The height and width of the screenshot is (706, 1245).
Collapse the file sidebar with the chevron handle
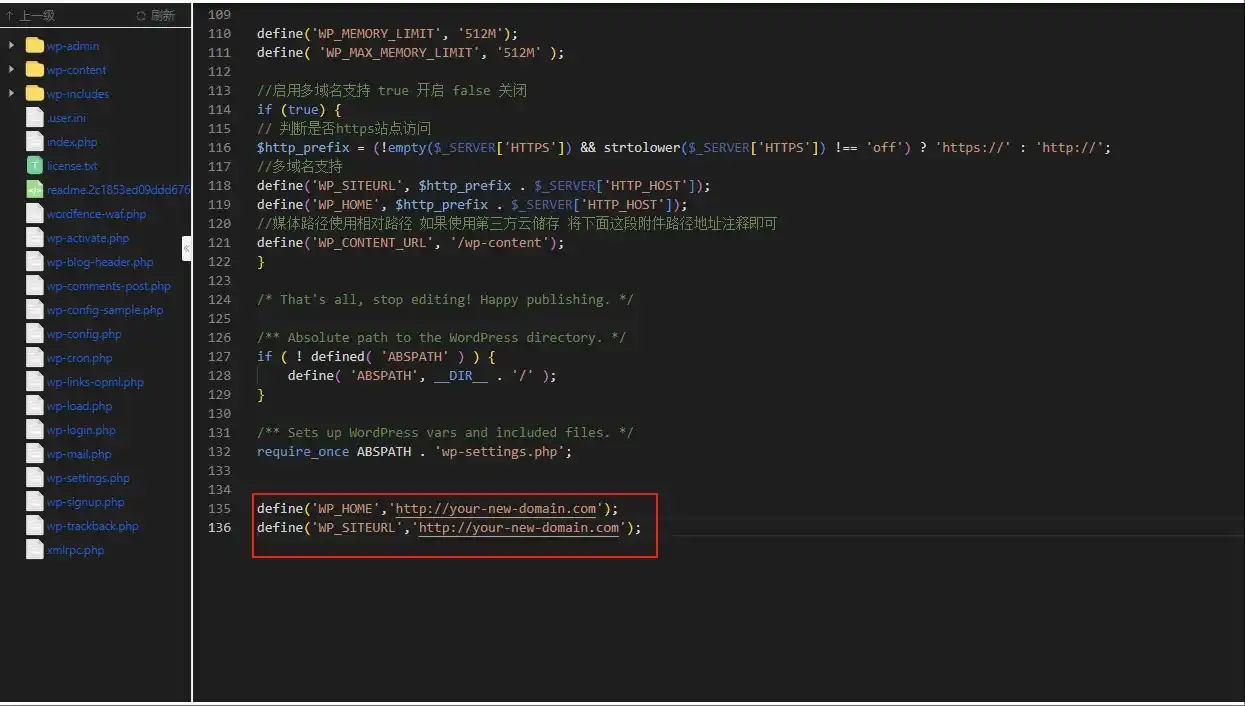(186, 248)
